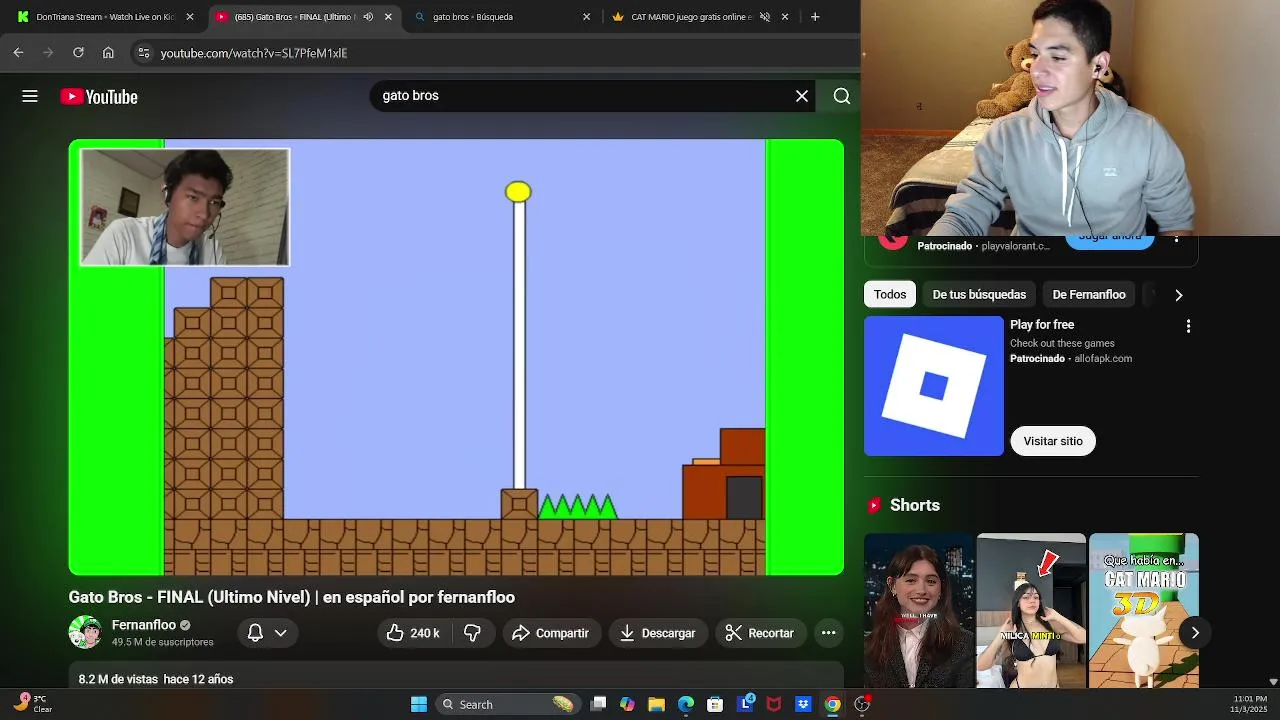Select the 'Todos' filter chip

point(890,295)
